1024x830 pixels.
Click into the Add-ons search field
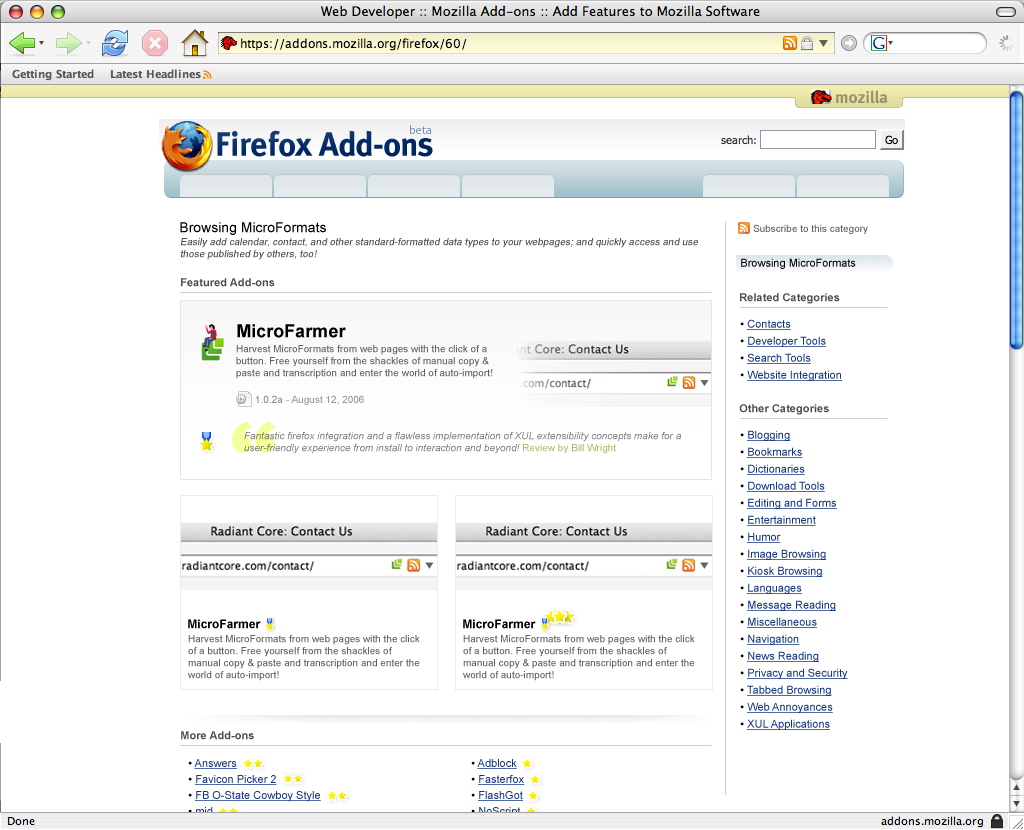[x=818, y=140]
